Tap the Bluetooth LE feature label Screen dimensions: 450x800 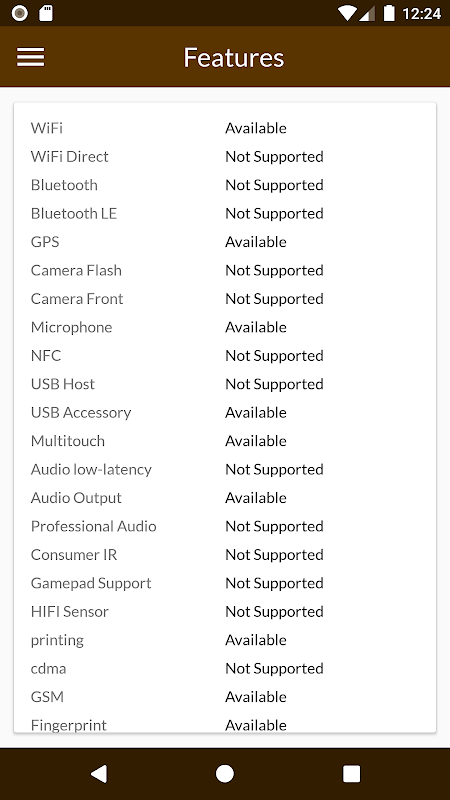click(74, 213)
